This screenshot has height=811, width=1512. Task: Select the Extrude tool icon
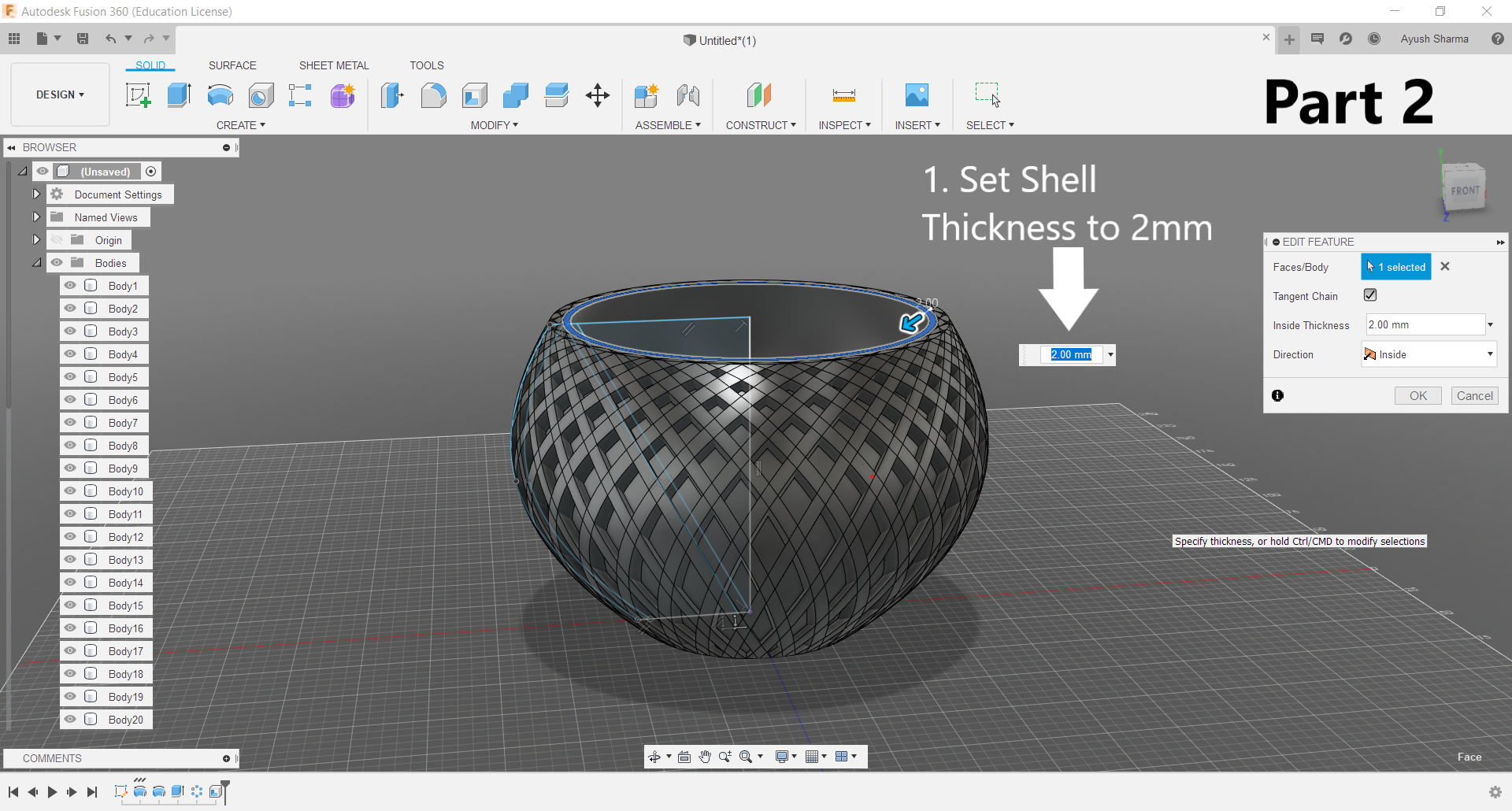tap(180, 95)
